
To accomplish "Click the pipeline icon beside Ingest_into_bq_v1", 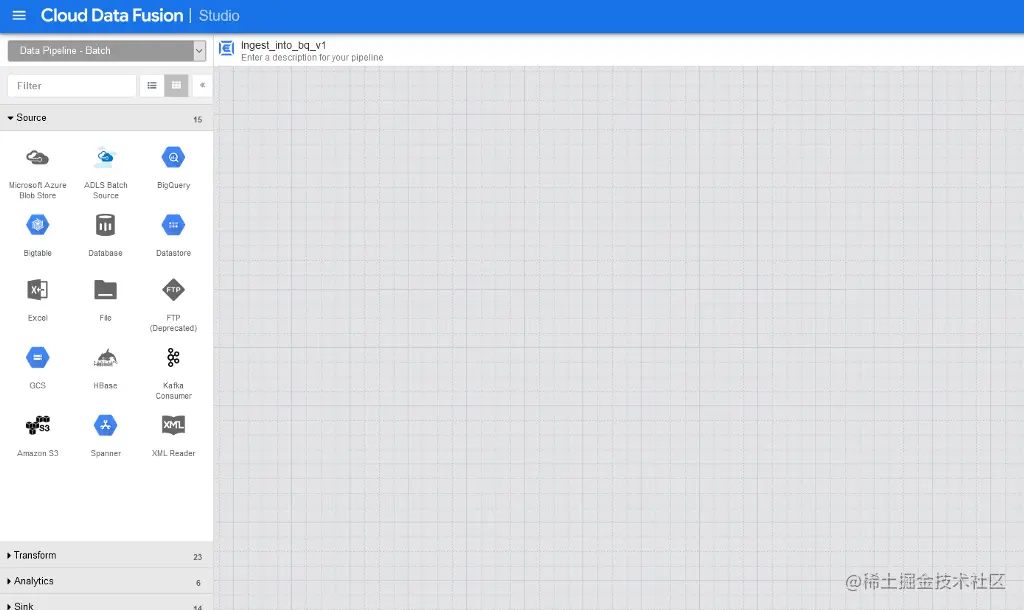I will (227, 48).
